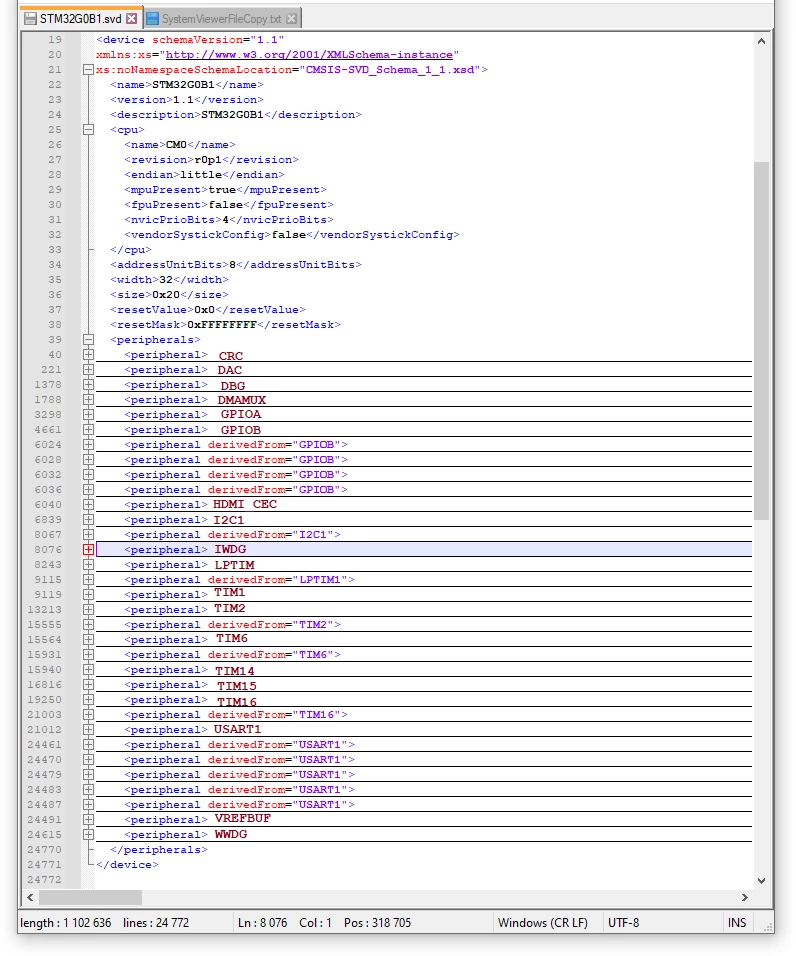The width and height of the screenshot is (796, 956).
Task: Click line number 24770 in the margin
Action: click(44, 849)
